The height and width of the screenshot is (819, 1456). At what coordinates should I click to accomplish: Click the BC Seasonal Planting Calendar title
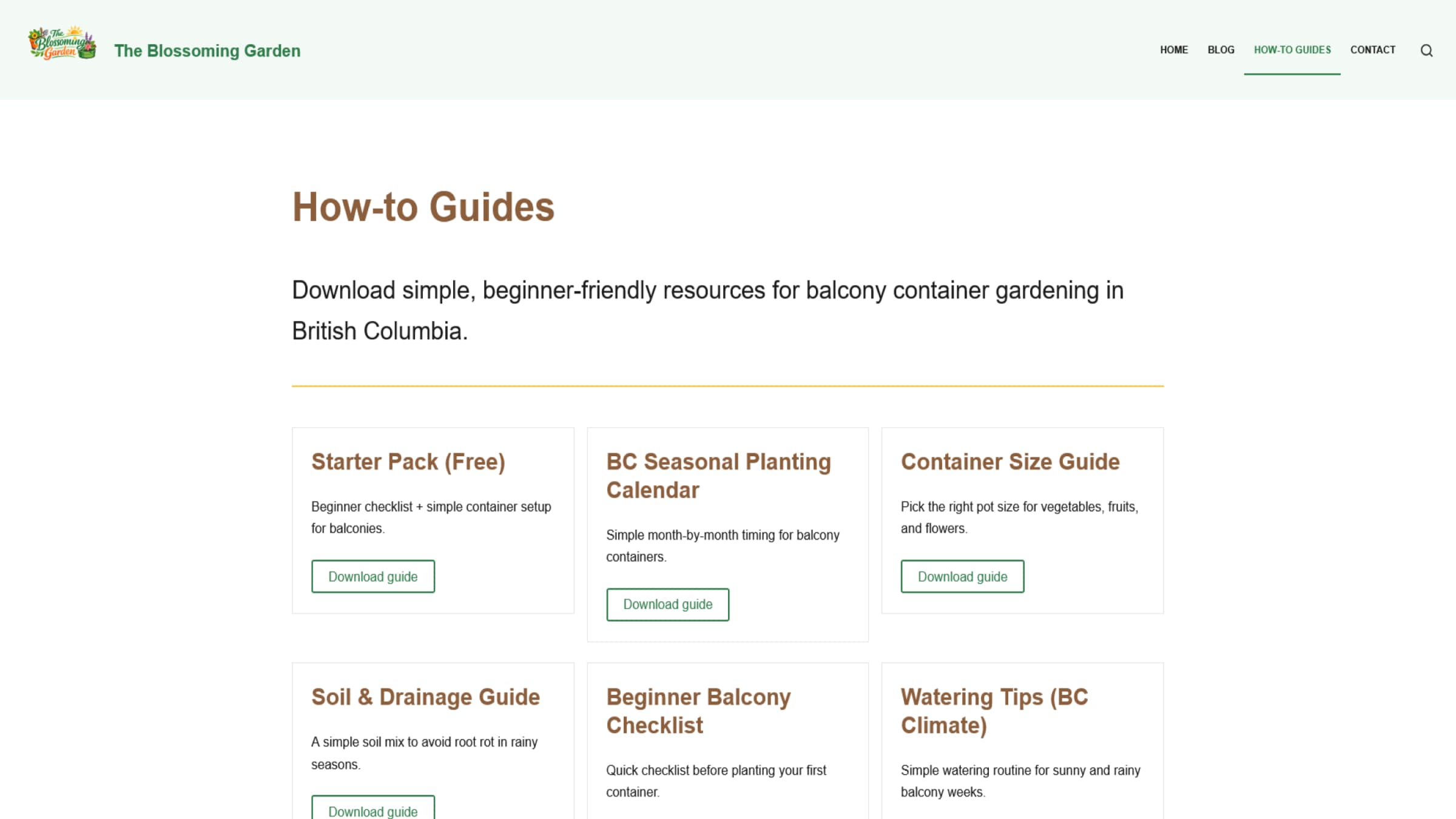pos(718,476)
